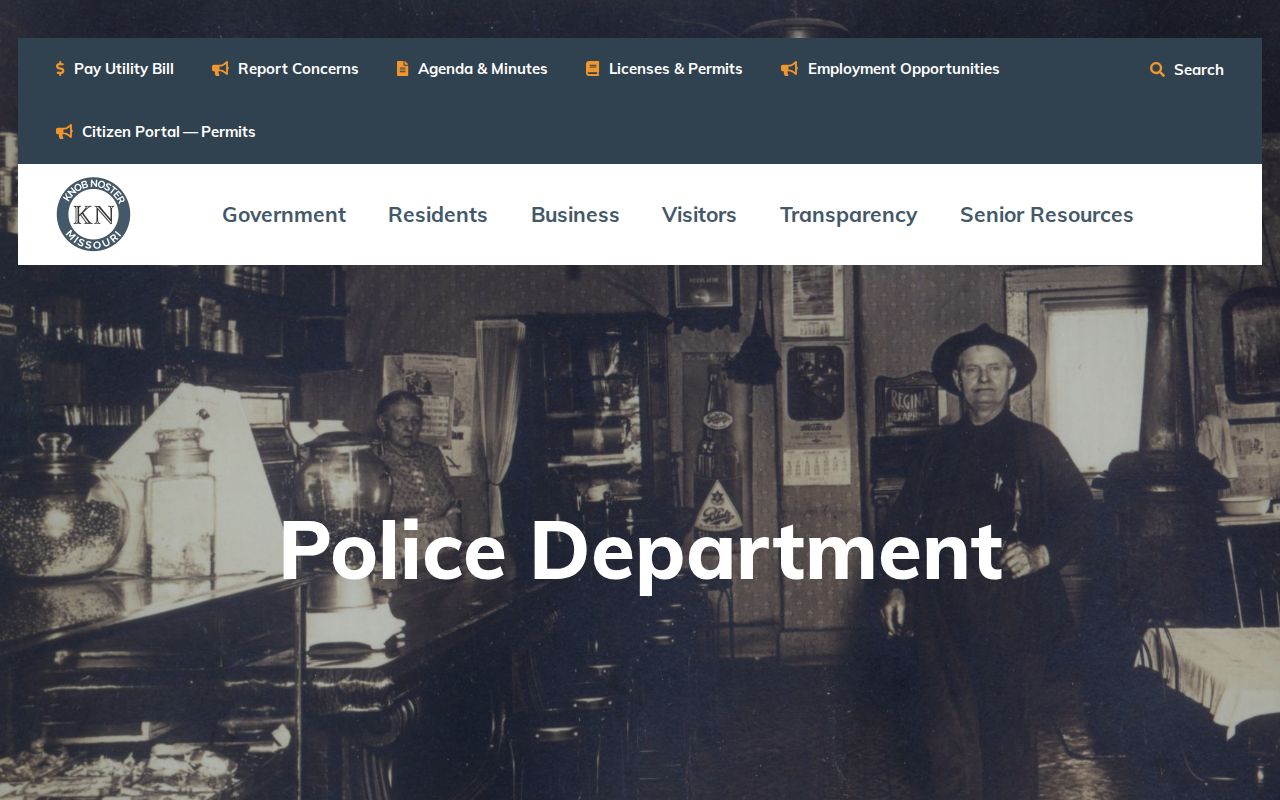
Task: Open the Agenda & Minutes link
Action: point(483,69)
